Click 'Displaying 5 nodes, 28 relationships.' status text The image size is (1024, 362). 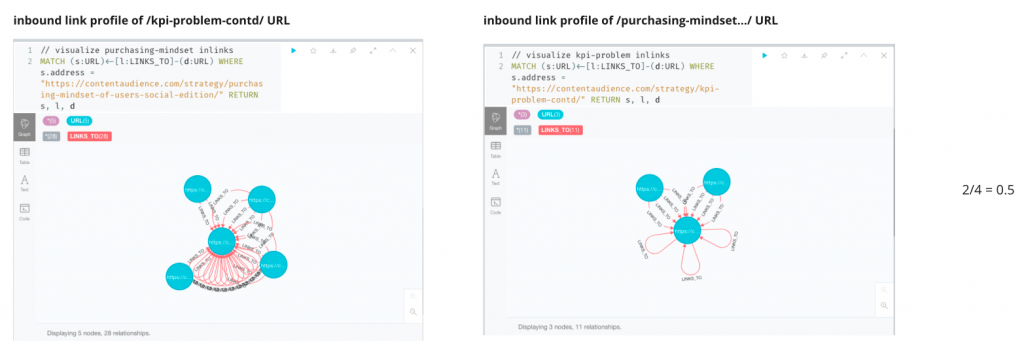coord(99,333)
